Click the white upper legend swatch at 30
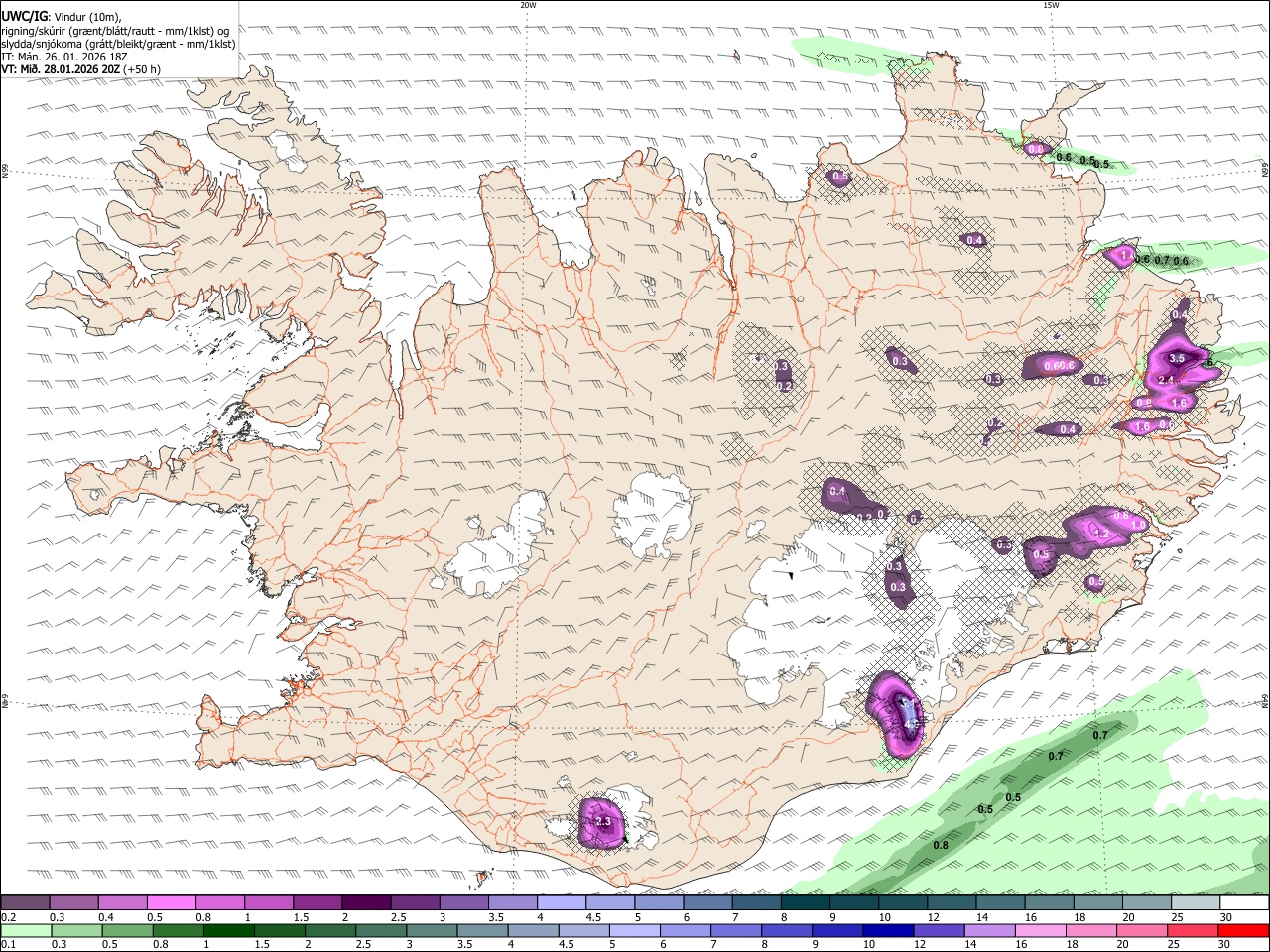The image size is (1270, 952). (1245, 902)
